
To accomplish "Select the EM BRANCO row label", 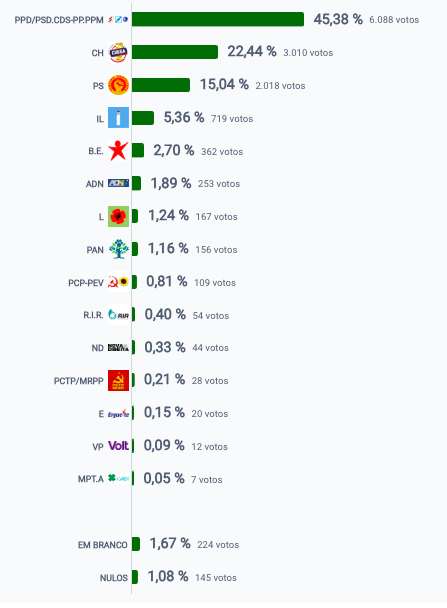I will 103,545.
